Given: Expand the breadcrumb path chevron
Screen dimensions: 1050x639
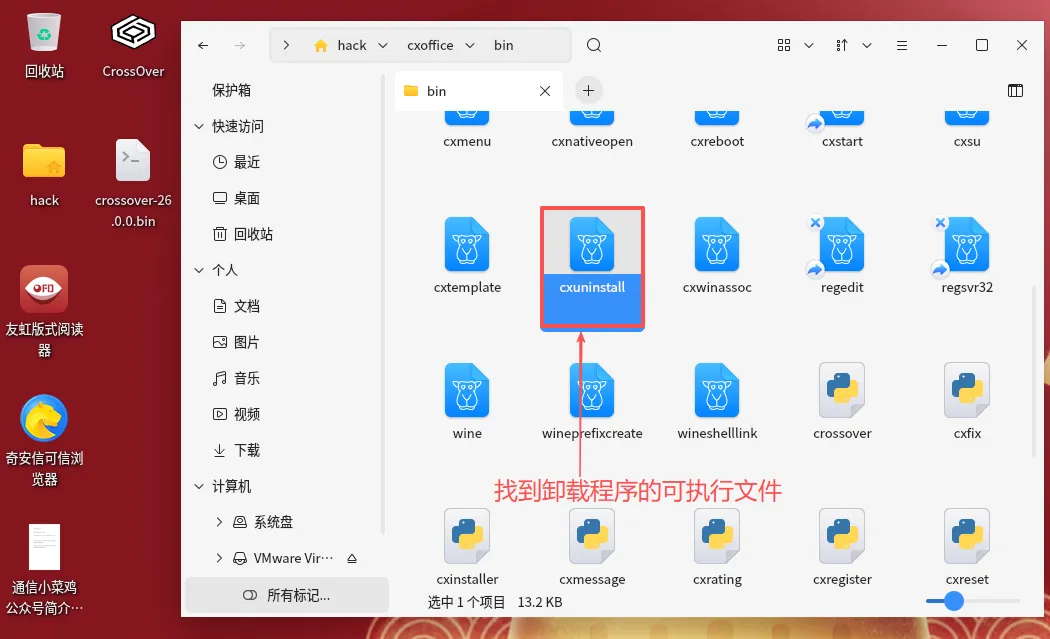Looking at the screenshot, I should coord(286,45).
